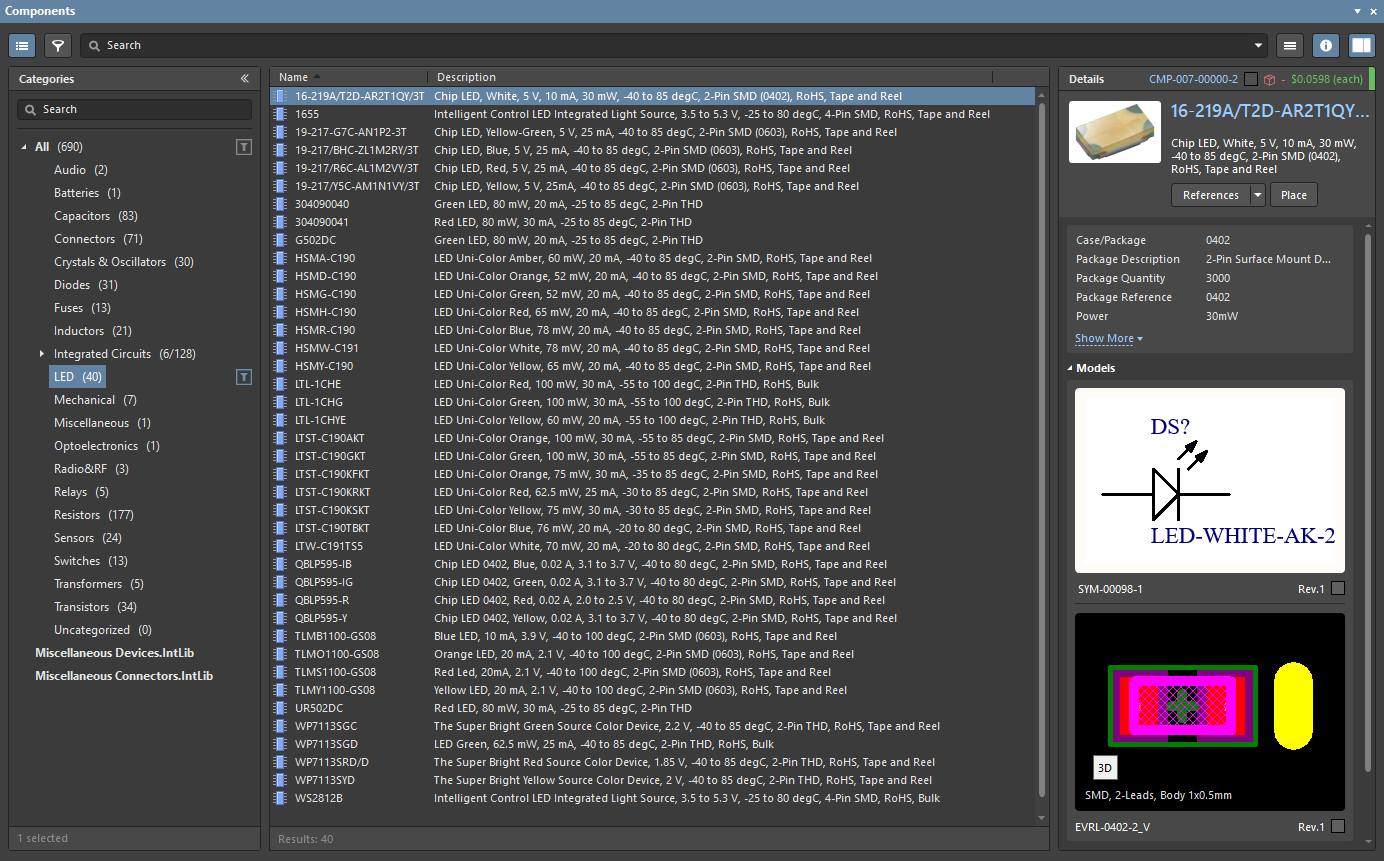Open the filter funnel button
Screen dimensions: 1384x861
pos(58,45)
